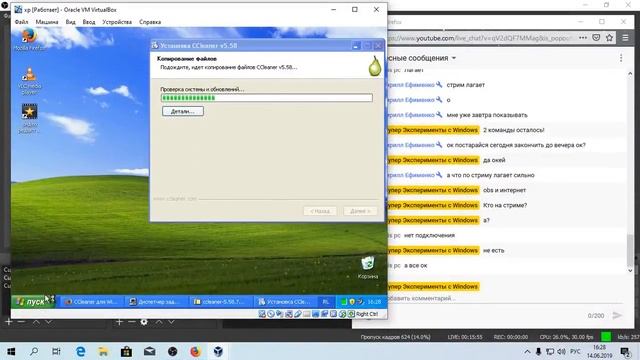Screen dimensions: 640x360
Task: Open the VLC media player desktop shortcut
Action: pos(29,81)
